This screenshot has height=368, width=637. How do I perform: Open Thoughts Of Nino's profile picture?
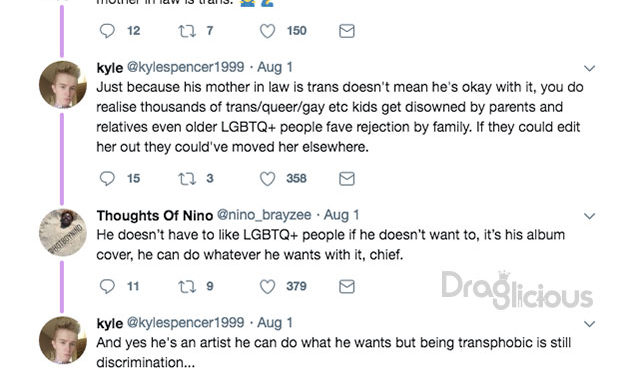63,232
